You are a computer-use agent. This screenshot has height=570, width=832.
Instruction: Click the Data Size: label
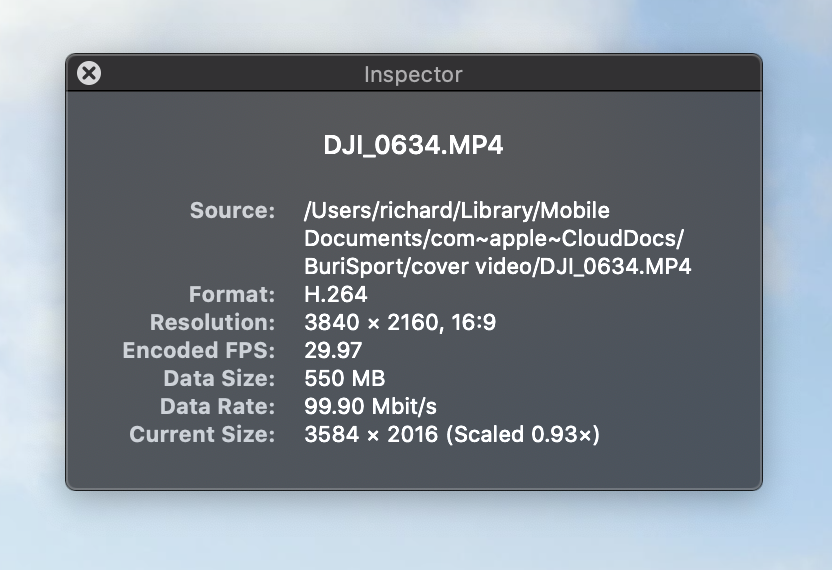pos(219,378)
